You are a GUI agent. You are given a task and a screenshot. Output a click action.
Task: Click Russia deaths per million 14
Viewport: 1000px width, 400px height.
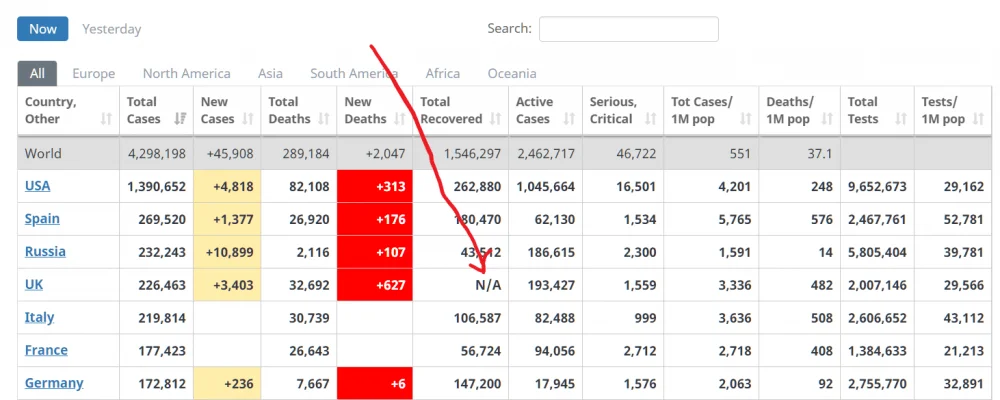[x=800, y=252]
